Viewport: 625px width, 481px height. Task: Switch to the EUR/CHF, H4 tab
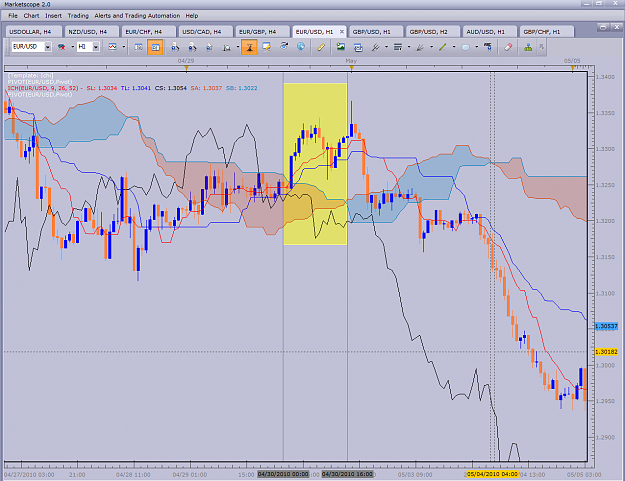point(147,31)
